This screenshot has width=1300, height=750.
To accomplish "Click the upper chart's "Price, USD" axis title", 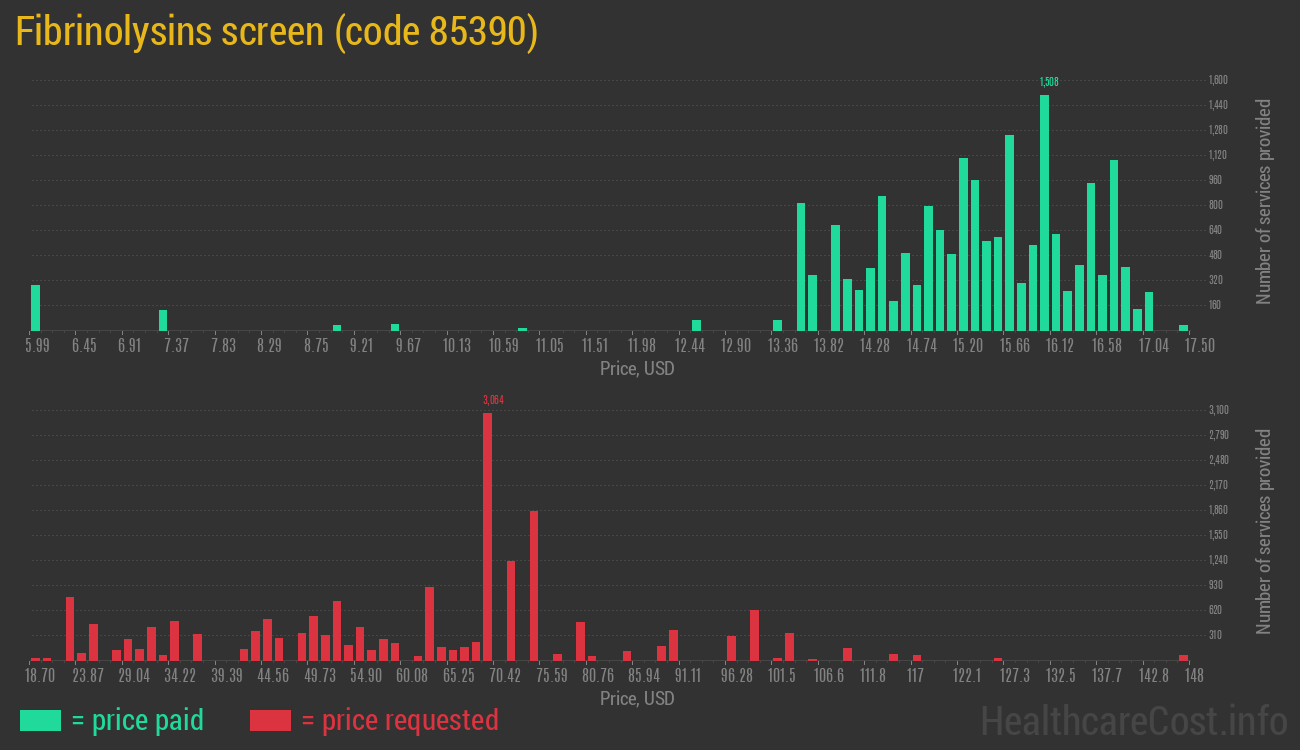I will [637, 369].
